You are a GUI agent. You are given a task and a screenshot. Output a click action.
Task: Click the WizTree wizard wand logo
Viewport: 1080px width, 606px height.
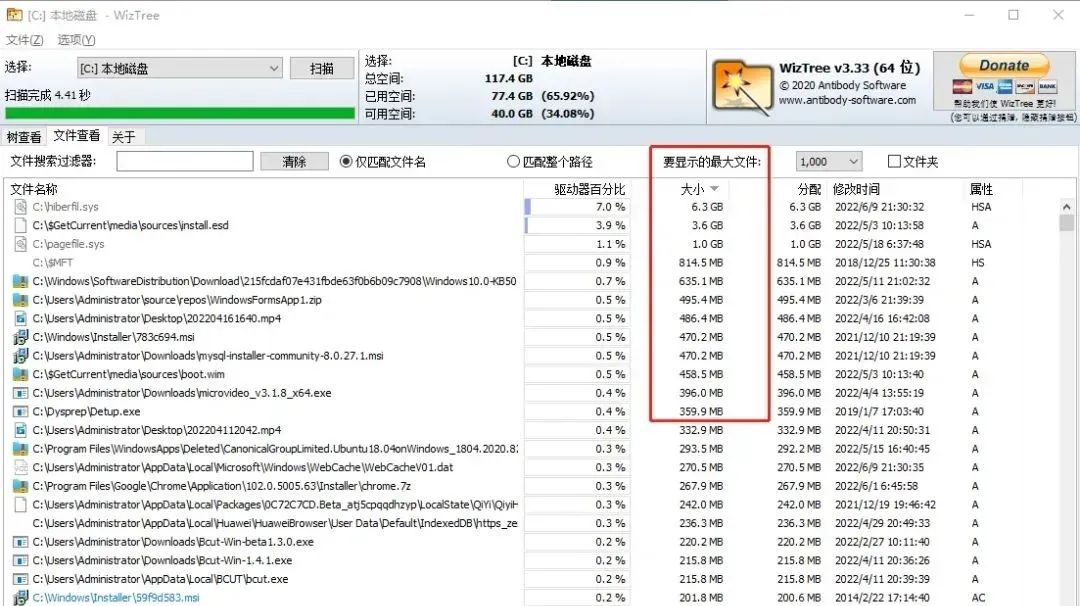(x=742, y=87)
